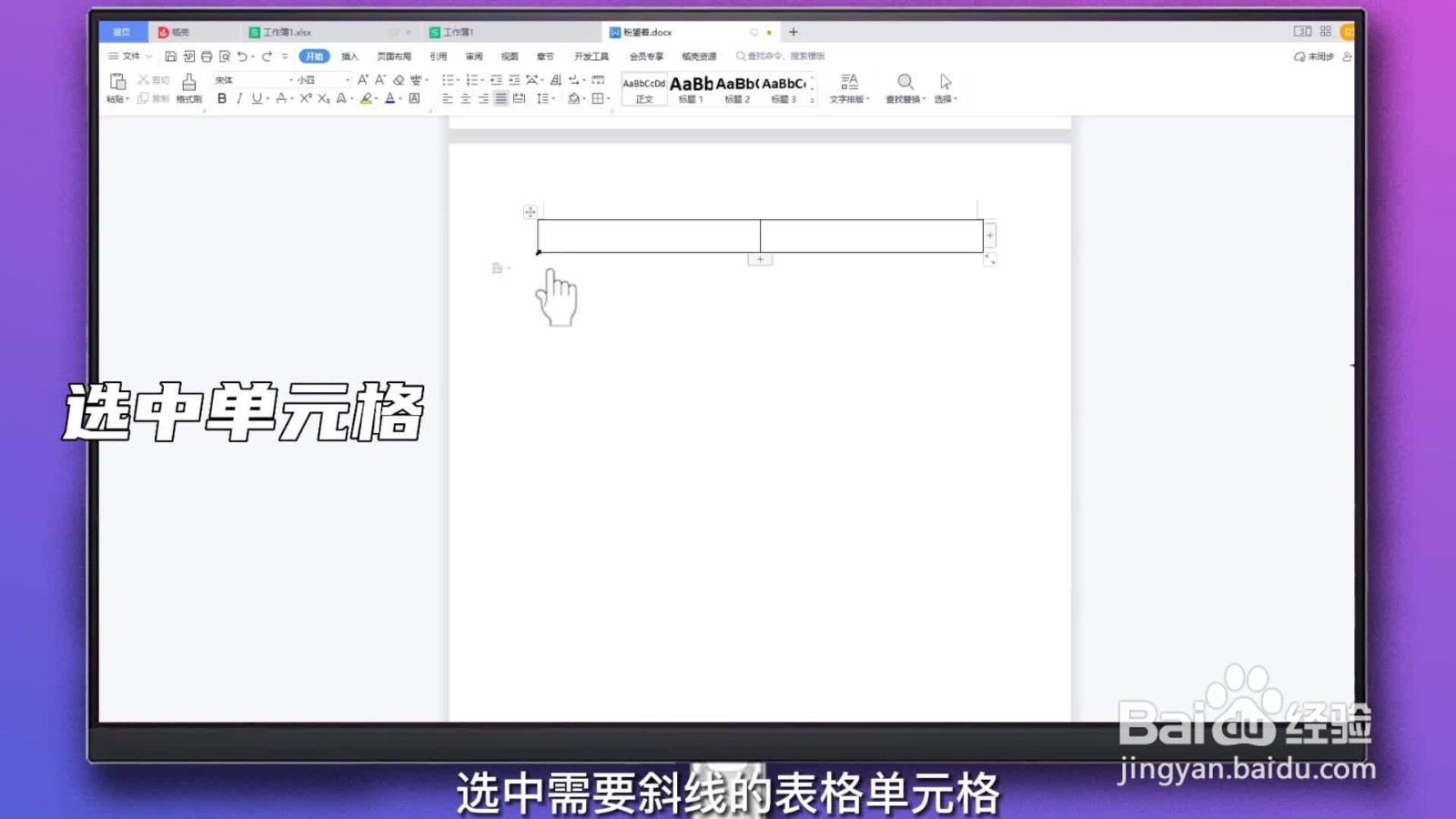
Task: Open the 文字排版 text layout tool
Action: 850,88
